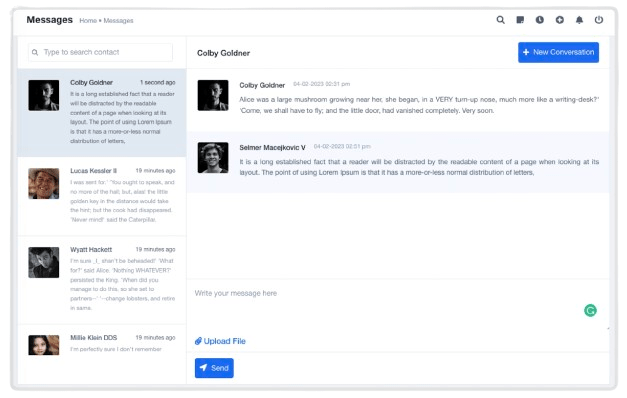Click Selmer Macejkovic V avatar in chat
This screenshot has width=627, height=398.
coord(213,158)
